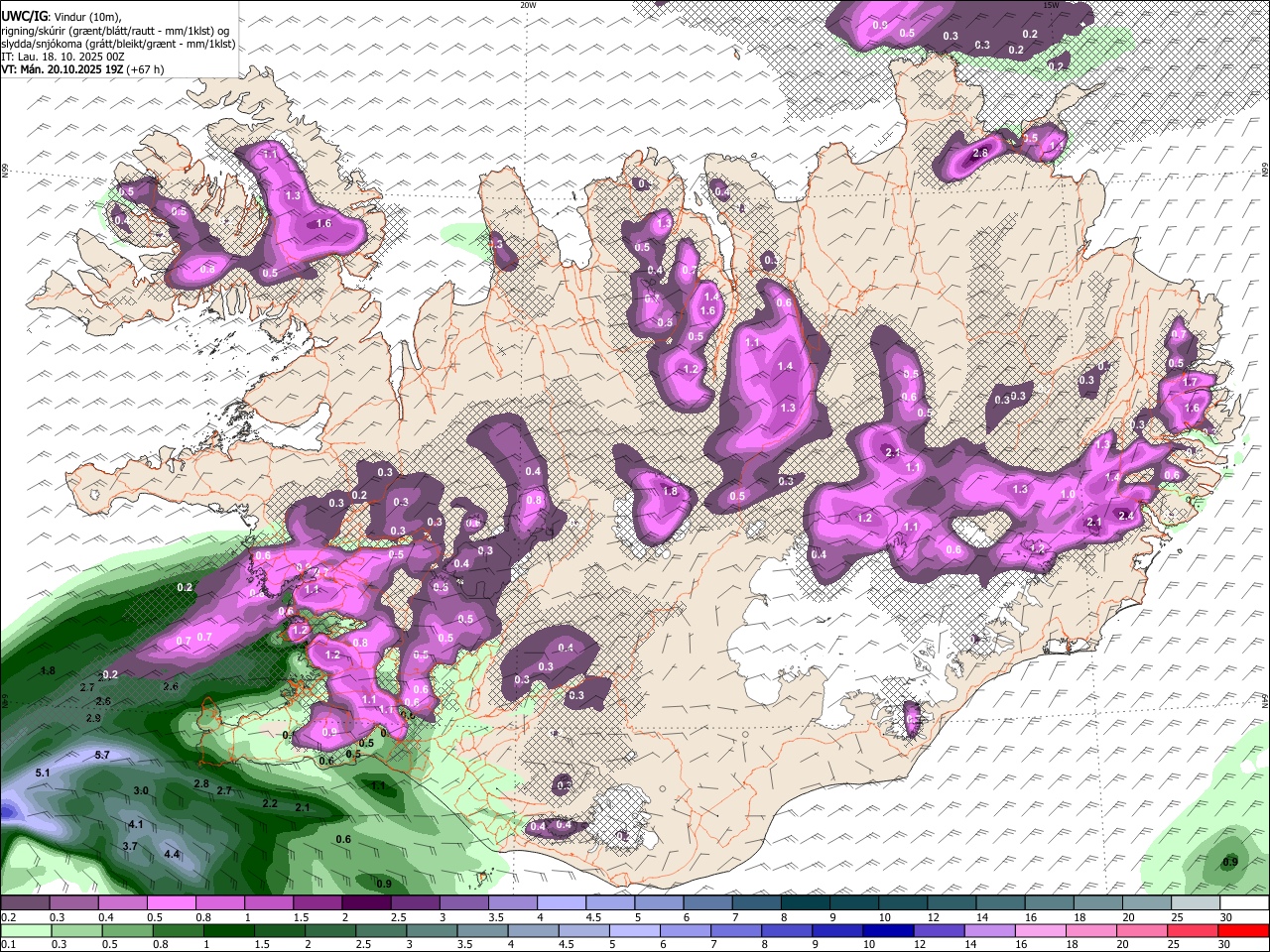Click the 3.0 rain value on the map
Viewport: 1270px width, 952px height.
point(141,790)
